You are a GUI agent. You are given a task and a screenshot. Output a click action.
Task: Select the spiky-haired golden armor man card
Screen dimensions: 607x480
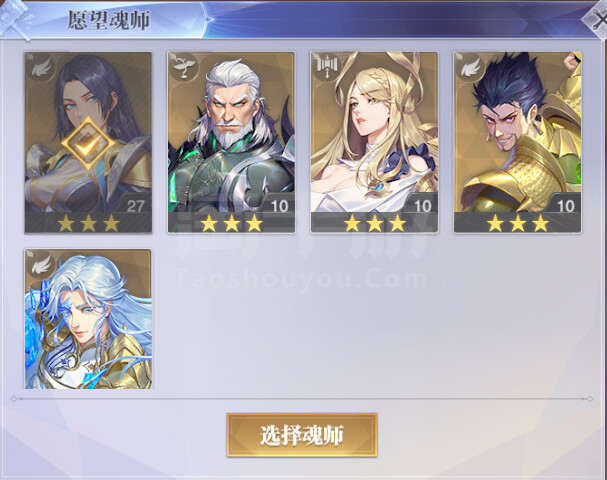point(518,143)
